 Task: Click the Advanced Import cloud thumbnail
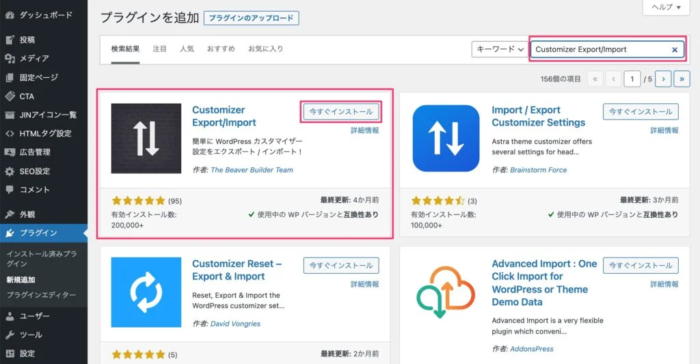coord(446,292)
